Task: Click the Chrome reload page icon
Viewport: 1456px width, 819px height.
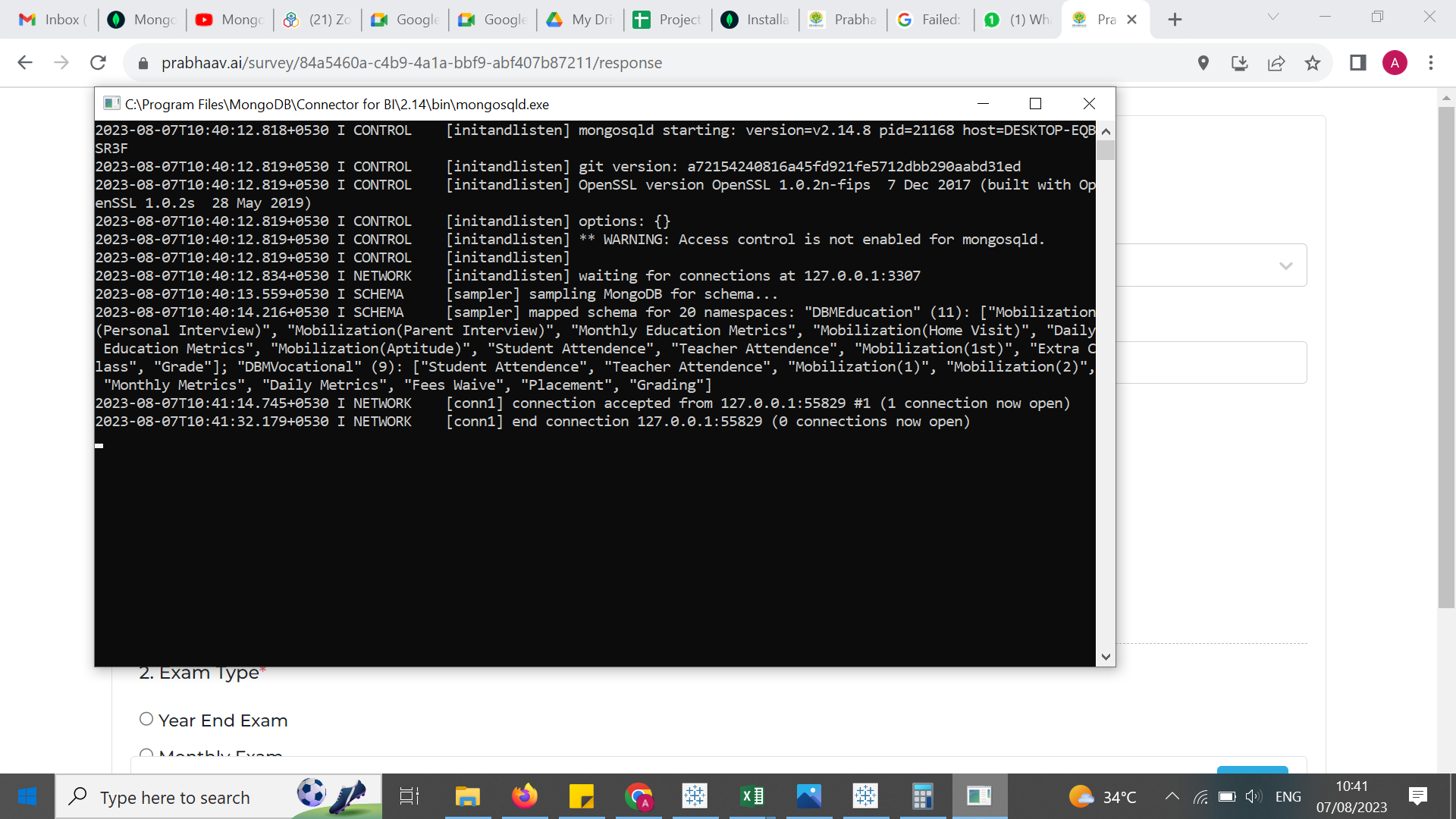Action: tap(98, 63)
